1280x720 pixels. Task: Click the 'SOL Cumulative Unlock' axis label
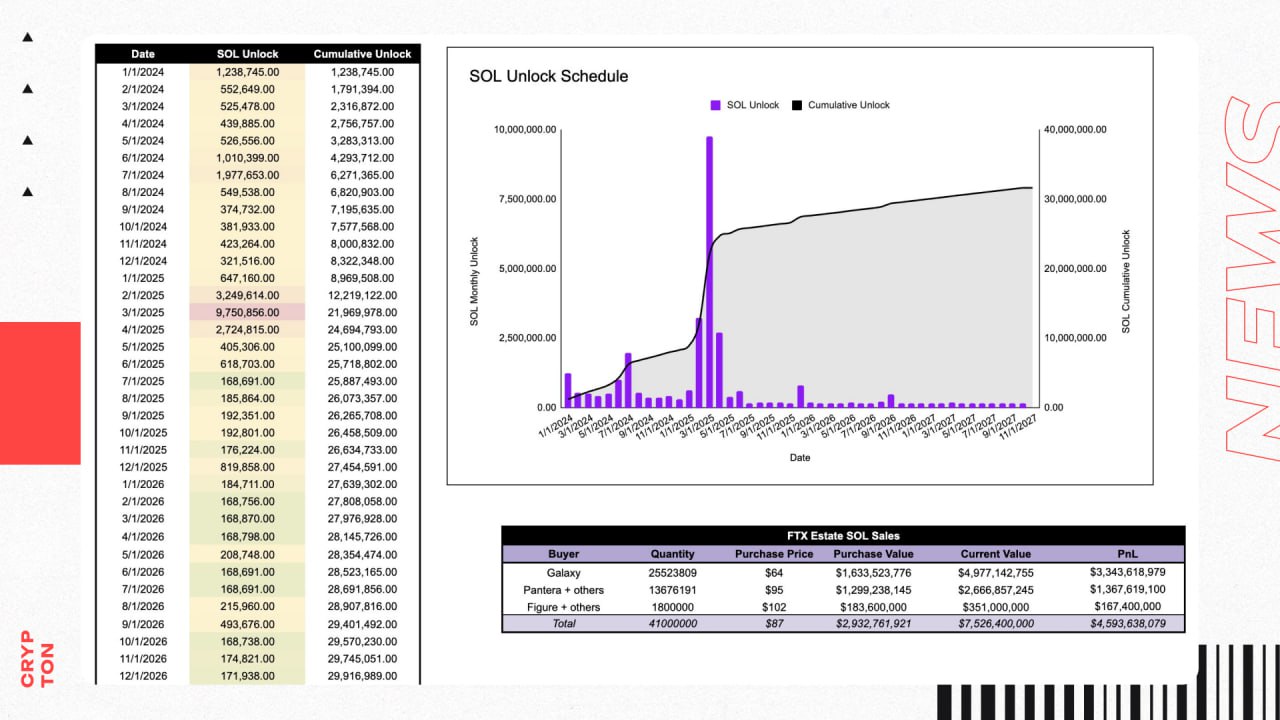1125,282
